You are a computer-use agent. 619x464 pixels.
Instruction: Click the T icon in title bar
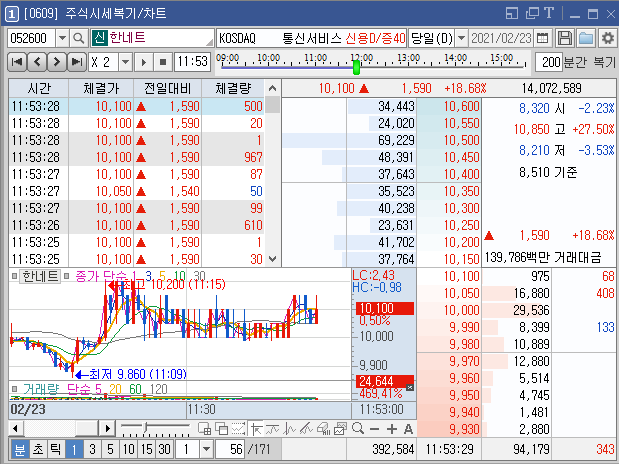coord(549,13)
